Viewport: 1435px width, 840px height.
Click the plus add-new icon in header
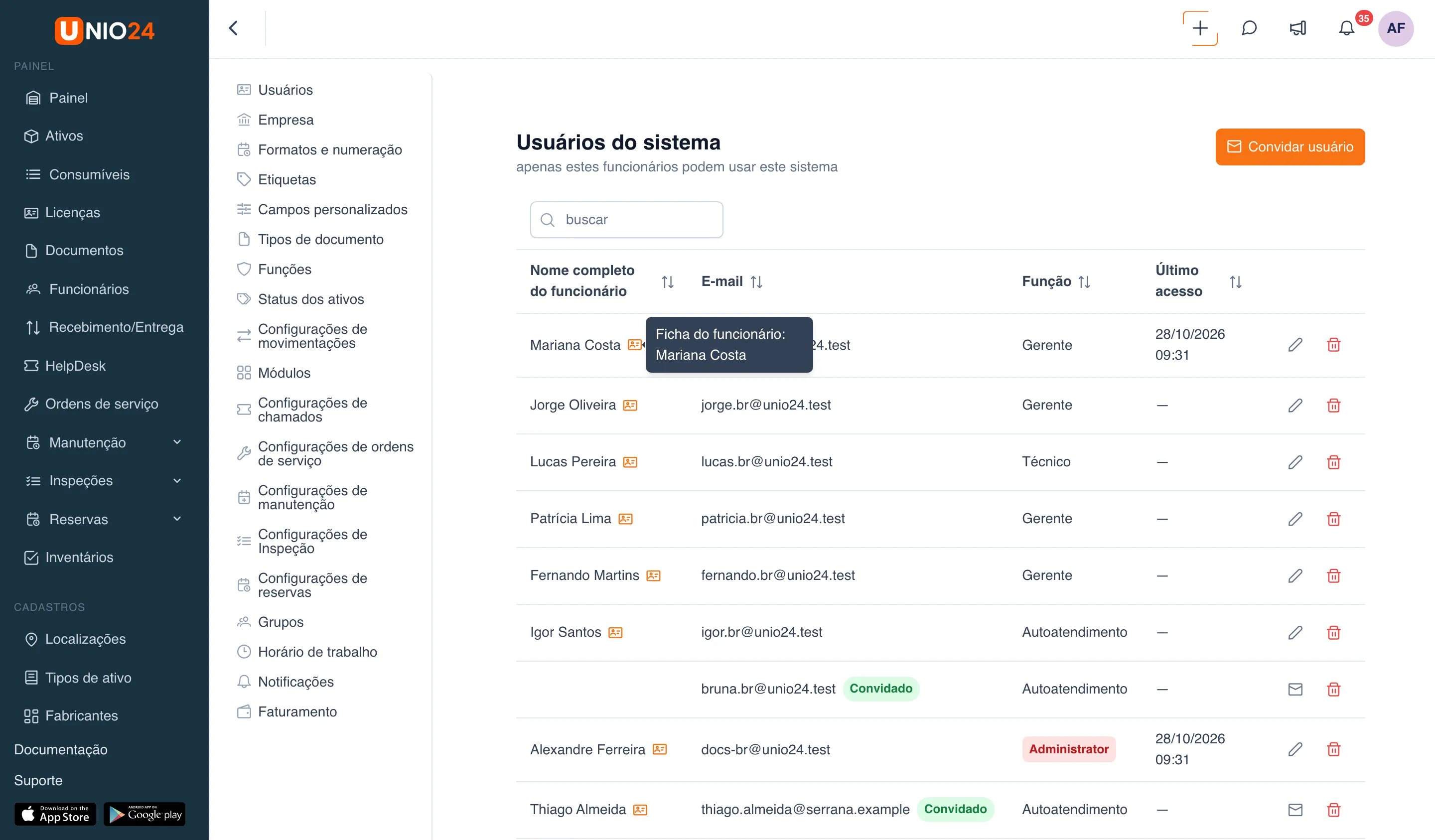tap(1200, 28)
